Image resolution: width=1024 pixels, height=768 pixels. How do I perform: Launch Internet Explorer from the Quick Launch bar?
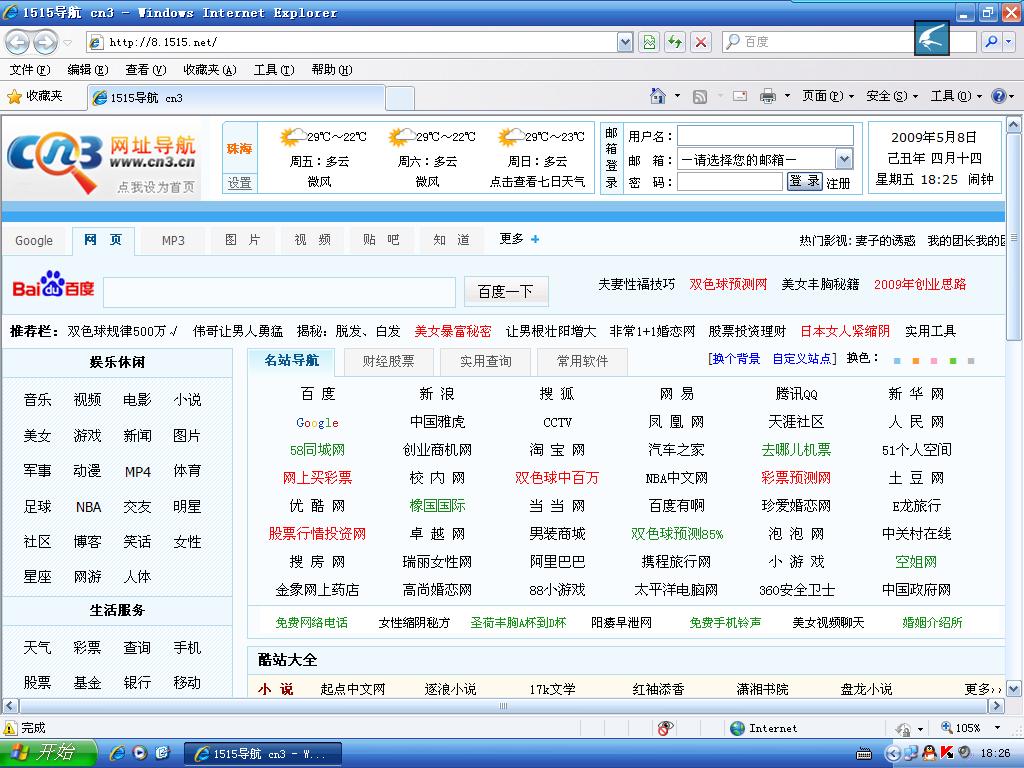coord(118,753)
